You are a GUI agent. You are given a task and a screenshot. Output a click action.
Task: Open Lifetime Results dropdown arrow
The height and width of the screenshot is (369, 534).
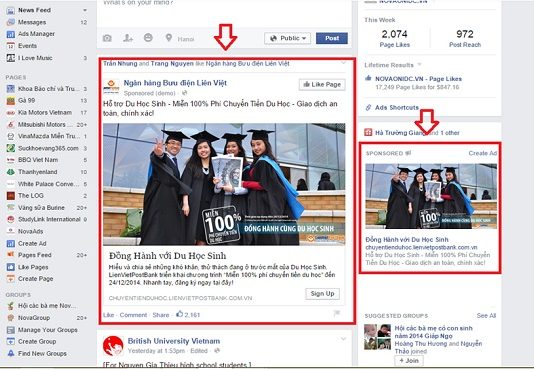click(420, 64)
